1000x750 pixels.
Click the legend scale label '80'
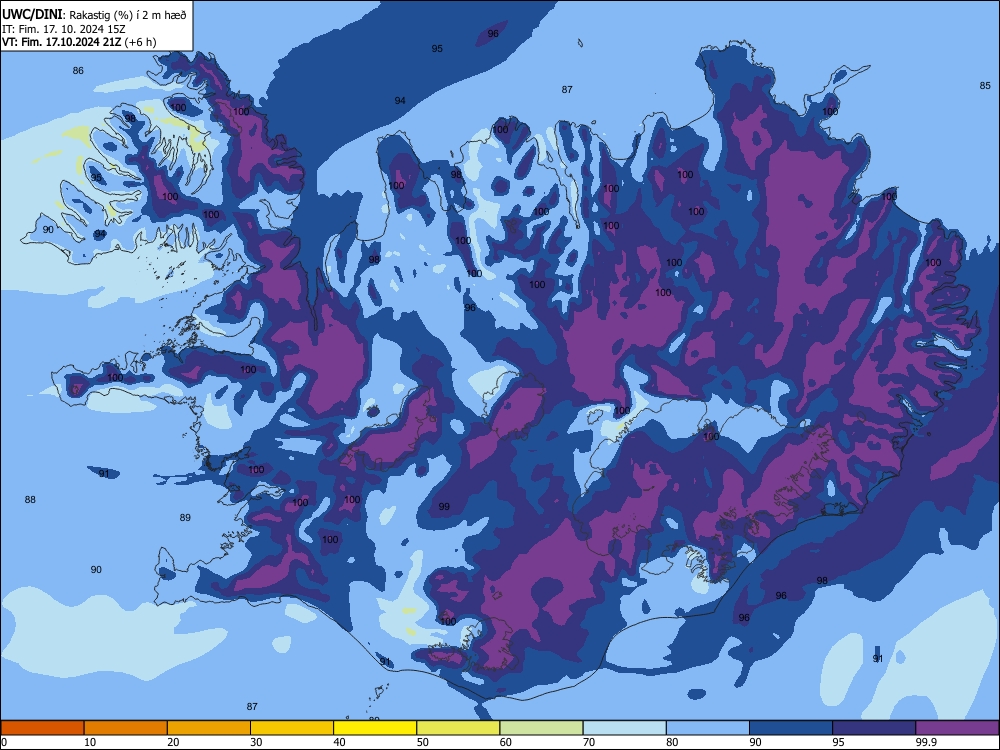coord(672,742)
